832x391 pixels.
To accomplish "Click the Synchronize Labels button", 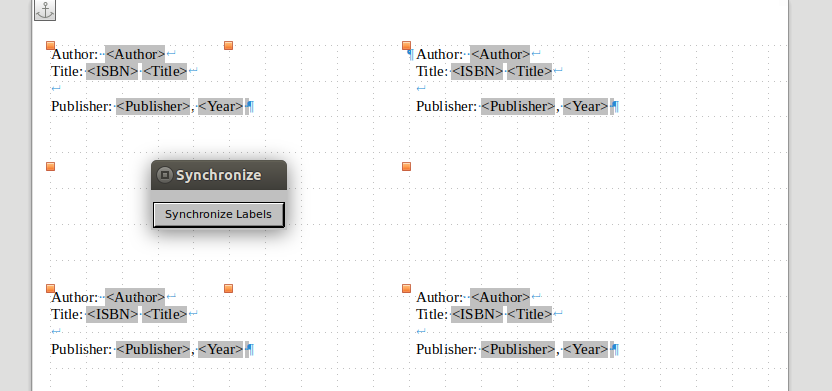I will (219, 214).
